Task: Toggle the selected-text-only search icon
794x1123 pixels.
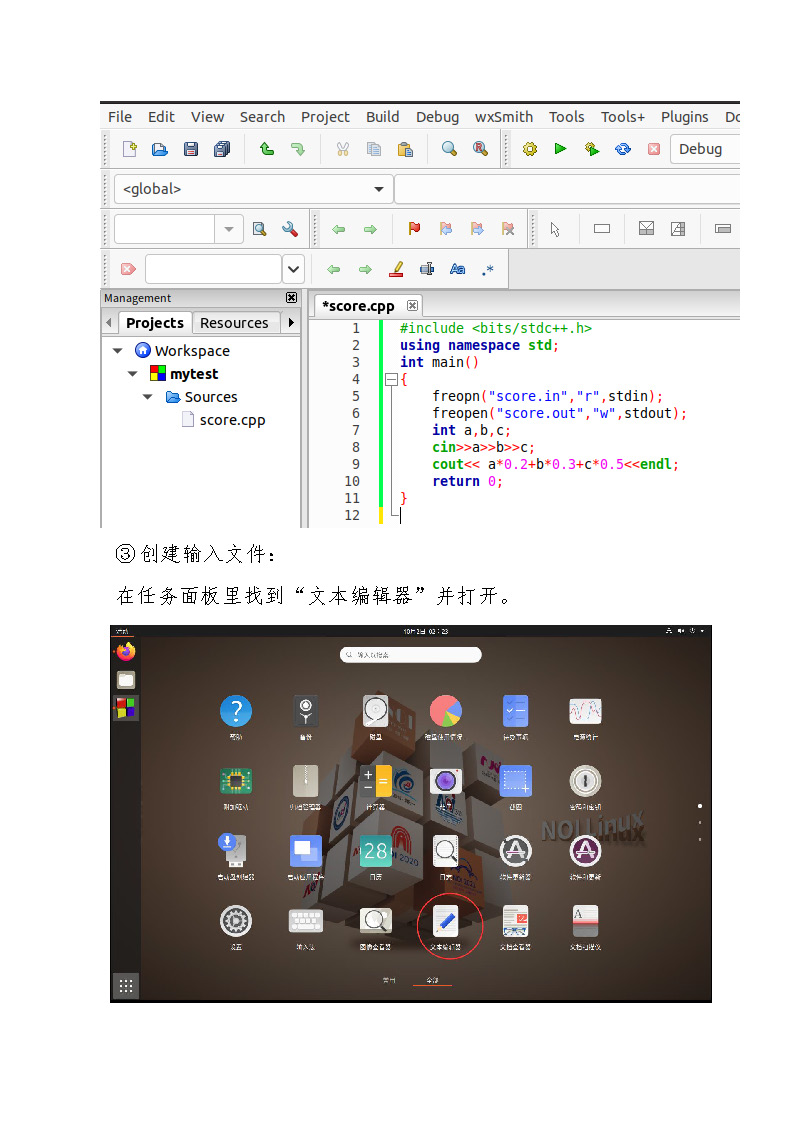Action: tap(427, 269)
